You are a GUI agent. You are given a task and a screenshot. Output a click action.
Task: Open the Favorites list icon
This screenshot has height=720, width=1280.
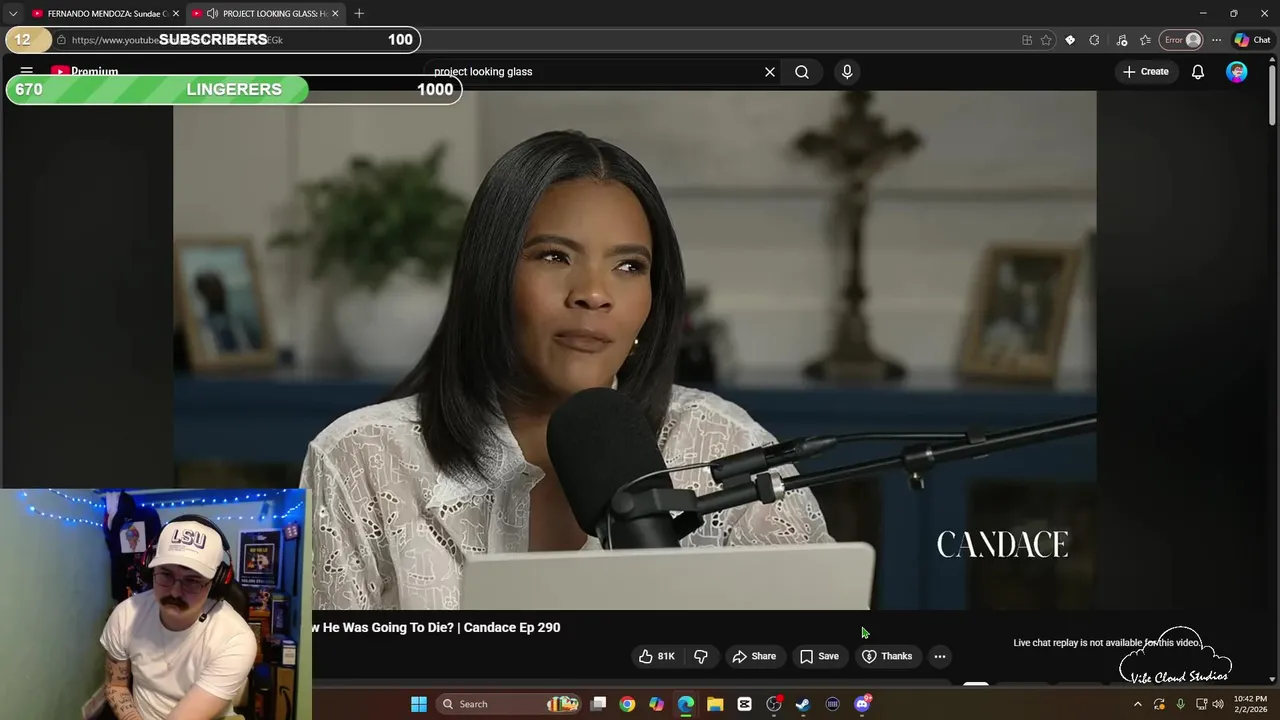point(1146,40)
